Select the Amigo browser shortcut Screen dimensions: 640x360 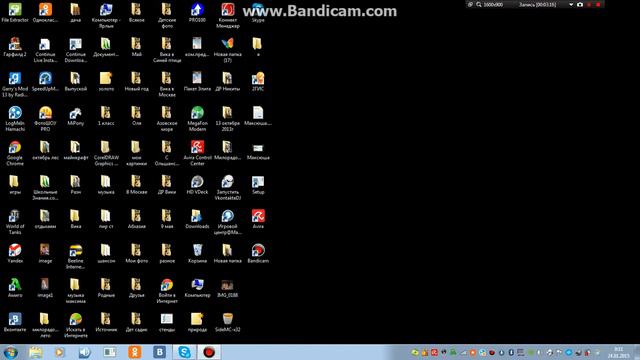(15, 288)
